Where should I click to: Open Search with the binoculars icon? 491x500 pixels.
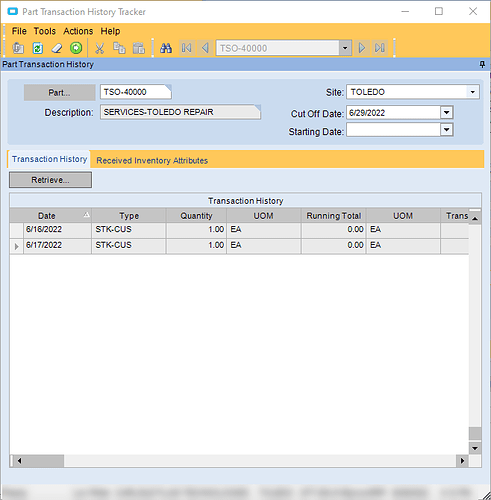point(166,48)
